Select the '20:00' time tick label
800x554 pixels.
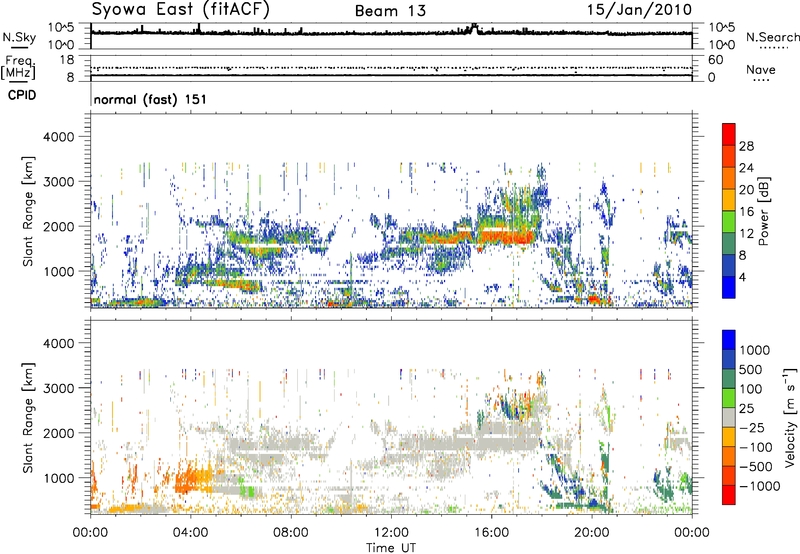[591, 533]
